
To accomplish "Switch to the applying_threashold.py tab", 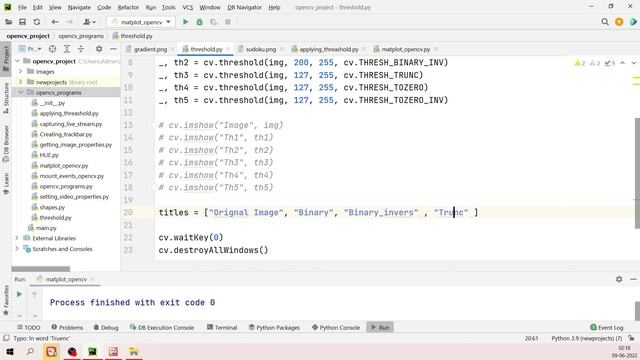I will [329, 49].
